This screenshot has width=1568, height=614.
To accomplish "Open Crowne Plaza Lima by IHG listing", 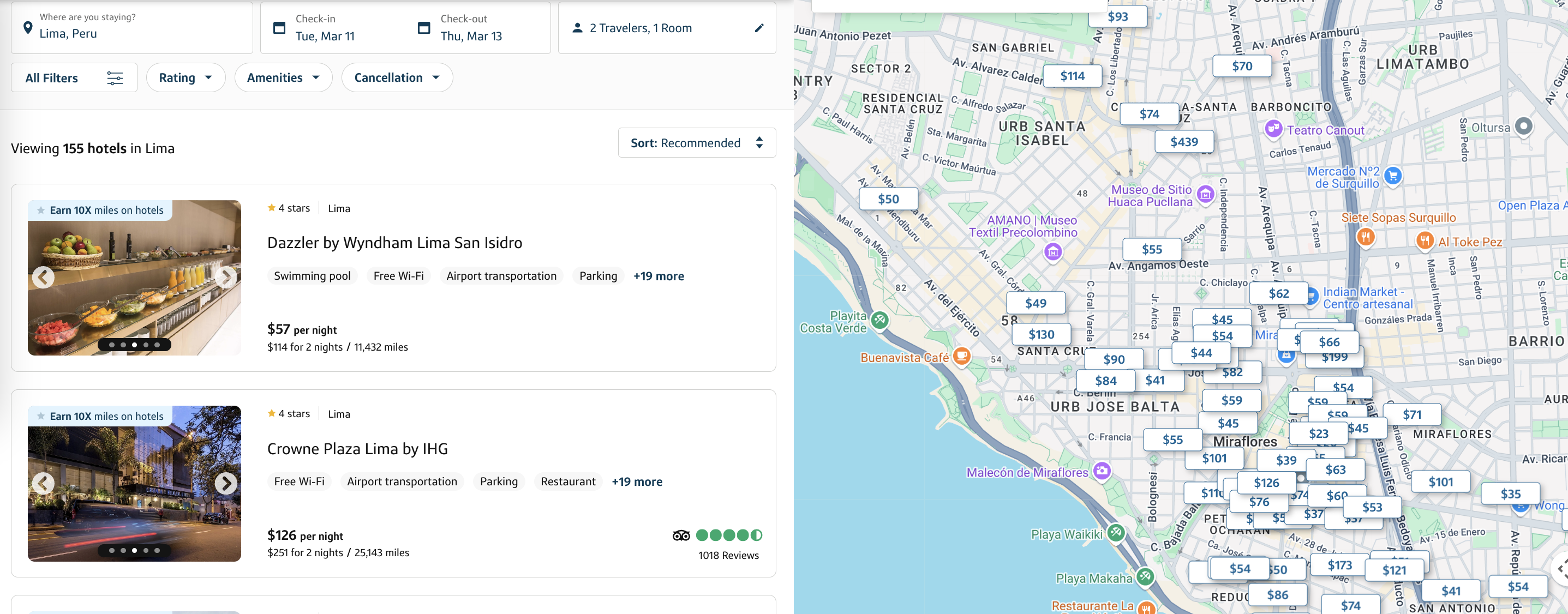I will pyautogui.click(x=357, y=449).
